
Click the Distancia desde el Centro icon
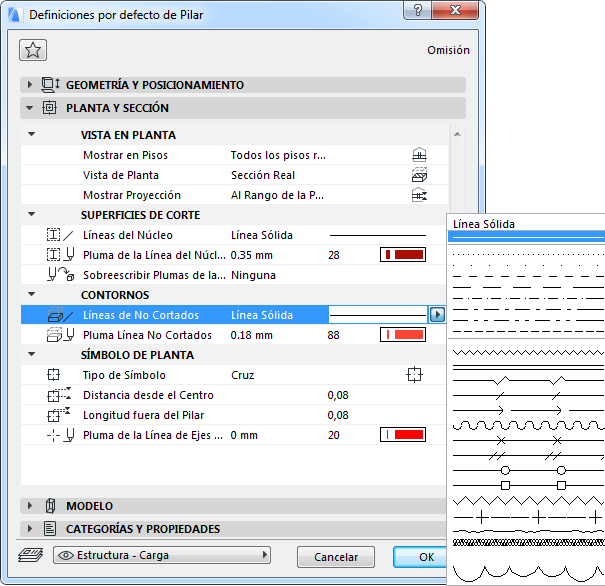59,395
